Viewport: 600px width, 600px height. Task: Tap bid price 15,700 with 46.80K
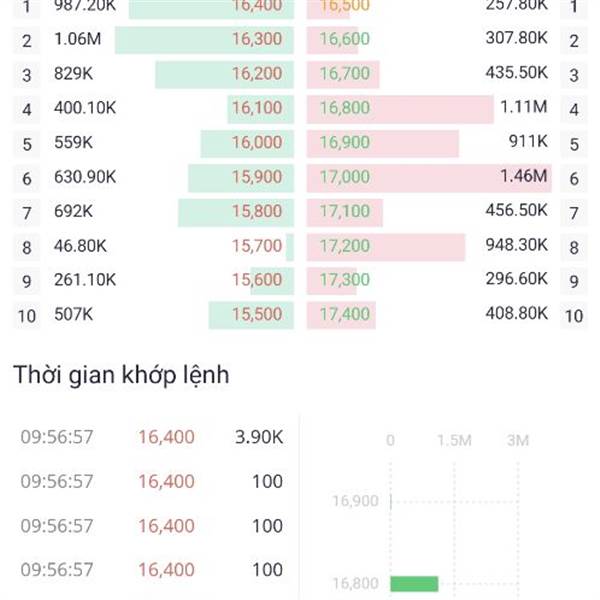click(x=257, y=246)
